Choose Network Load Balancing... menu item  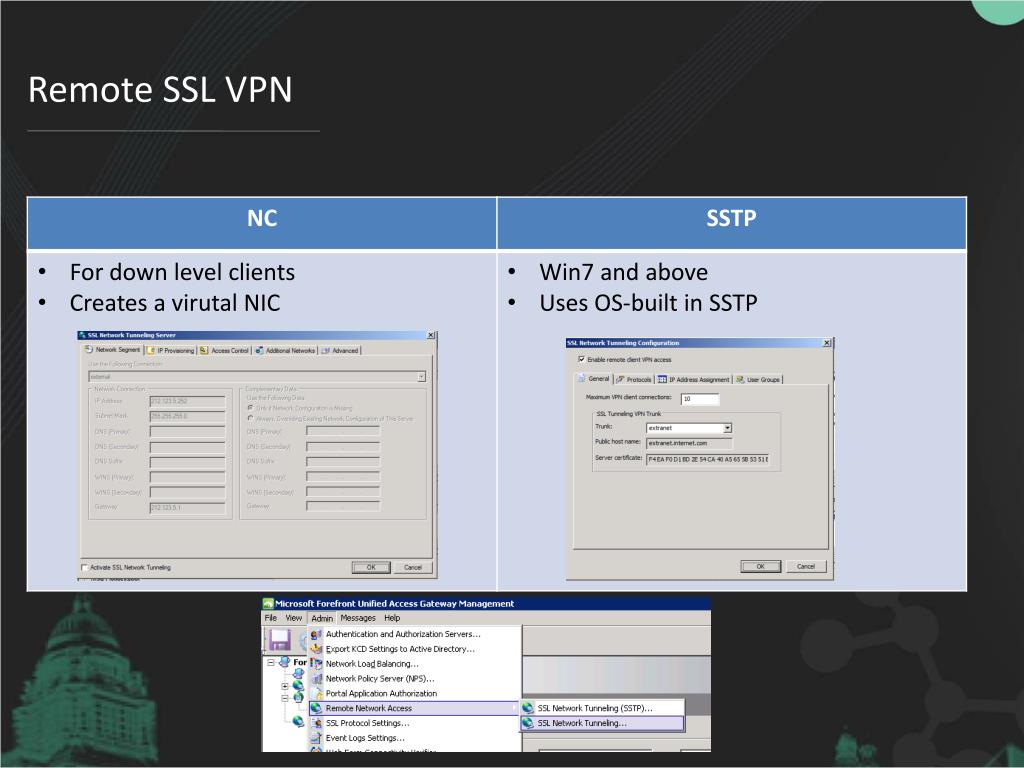pyautogui.click(x=415, y=664)
